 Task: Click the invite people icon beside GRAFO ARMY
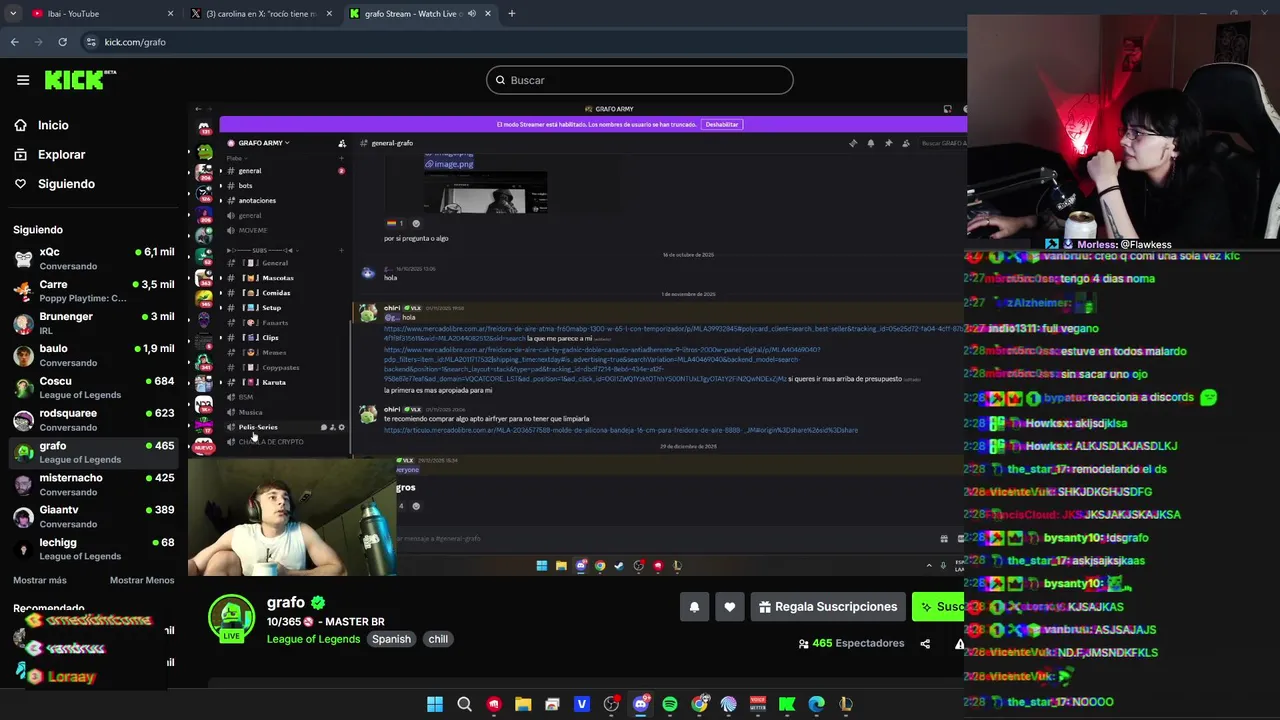(342, 143)
